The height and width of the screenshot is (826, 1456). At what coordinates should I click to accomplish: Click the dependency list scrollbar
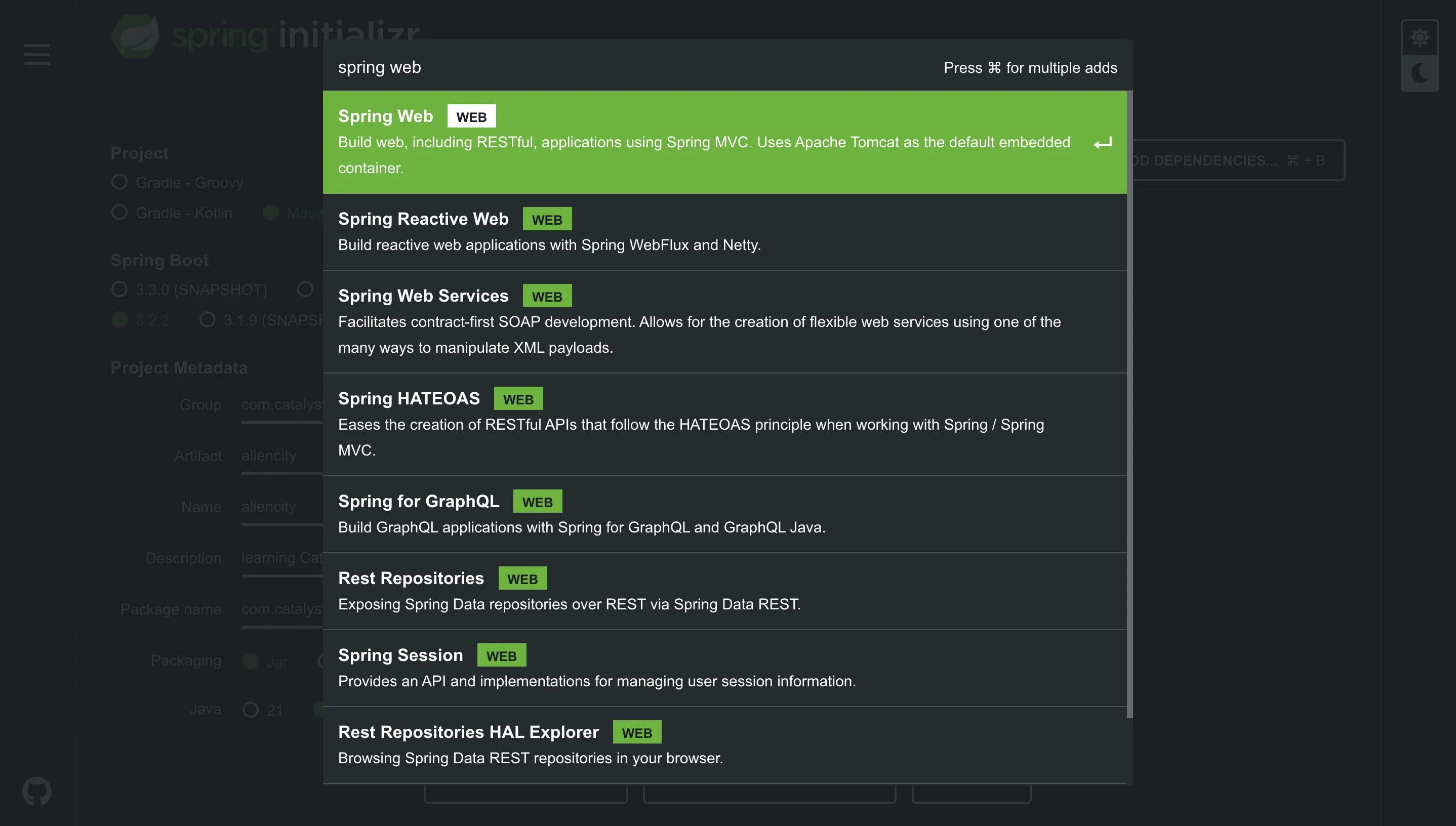click(x=1130, y=404)
